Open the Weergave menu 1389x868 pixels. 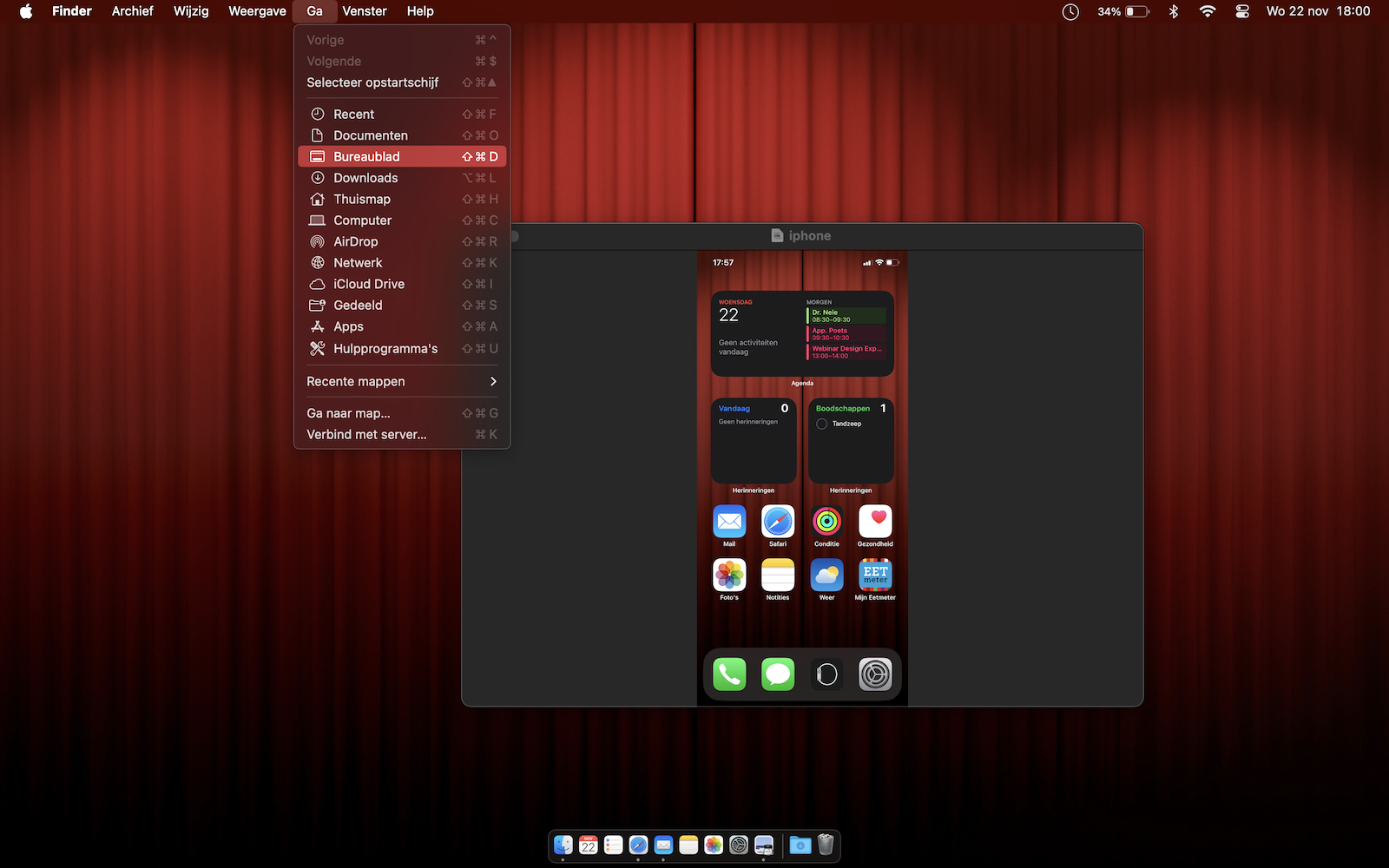[257, 11]
